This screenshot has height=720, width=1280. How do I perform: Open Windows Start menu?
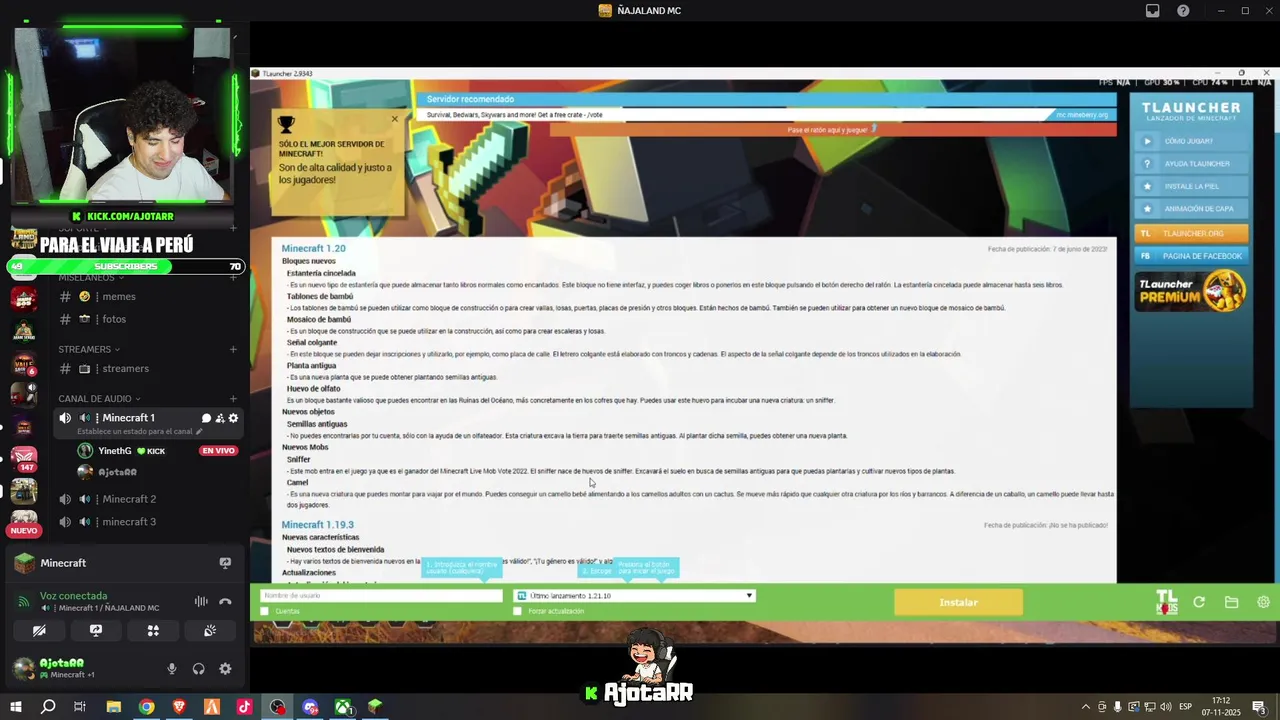16,707
